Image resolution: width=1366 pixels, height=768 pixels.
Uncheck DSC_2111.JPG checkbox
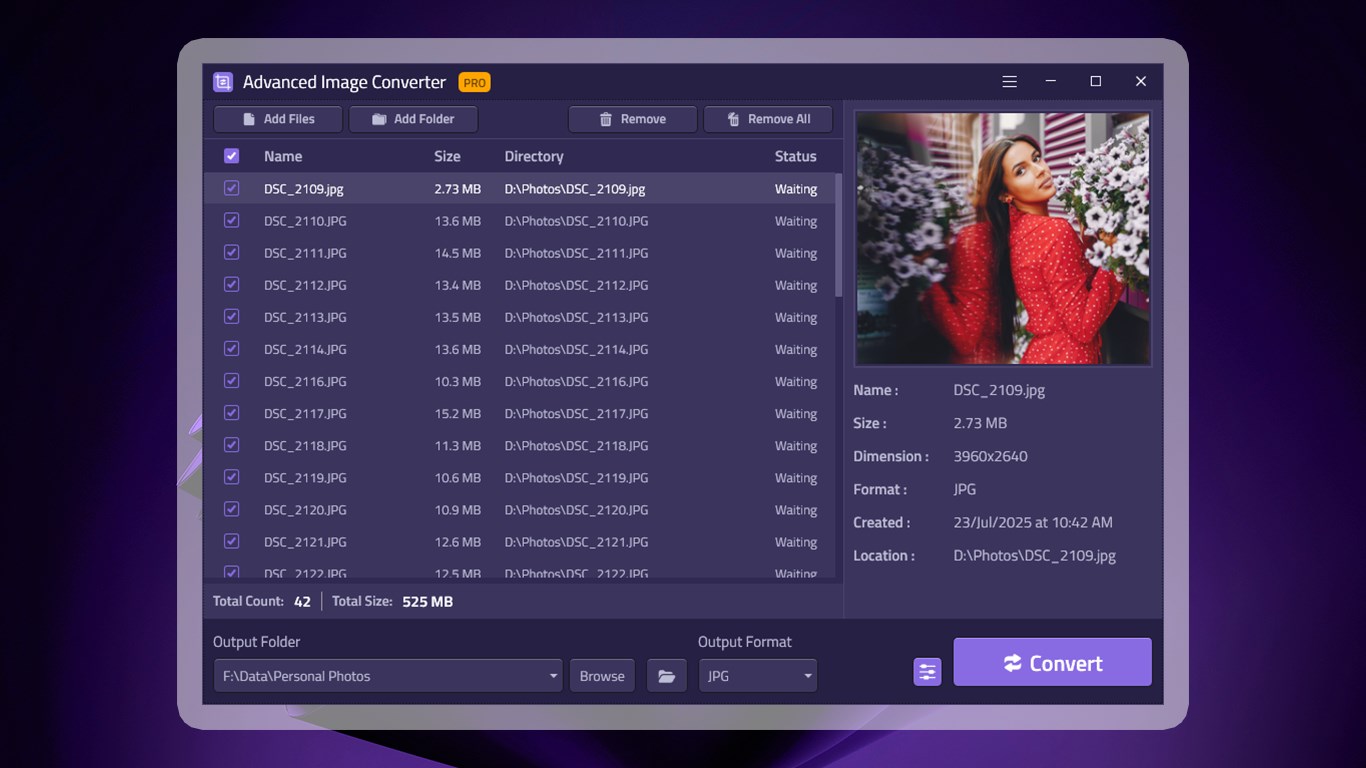(x=231, y=252)
